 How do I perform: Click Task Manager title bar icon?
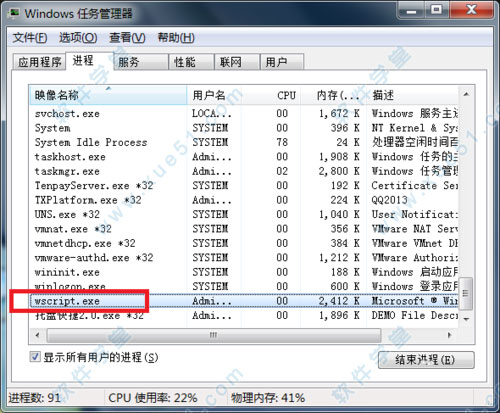coord(14,14)
